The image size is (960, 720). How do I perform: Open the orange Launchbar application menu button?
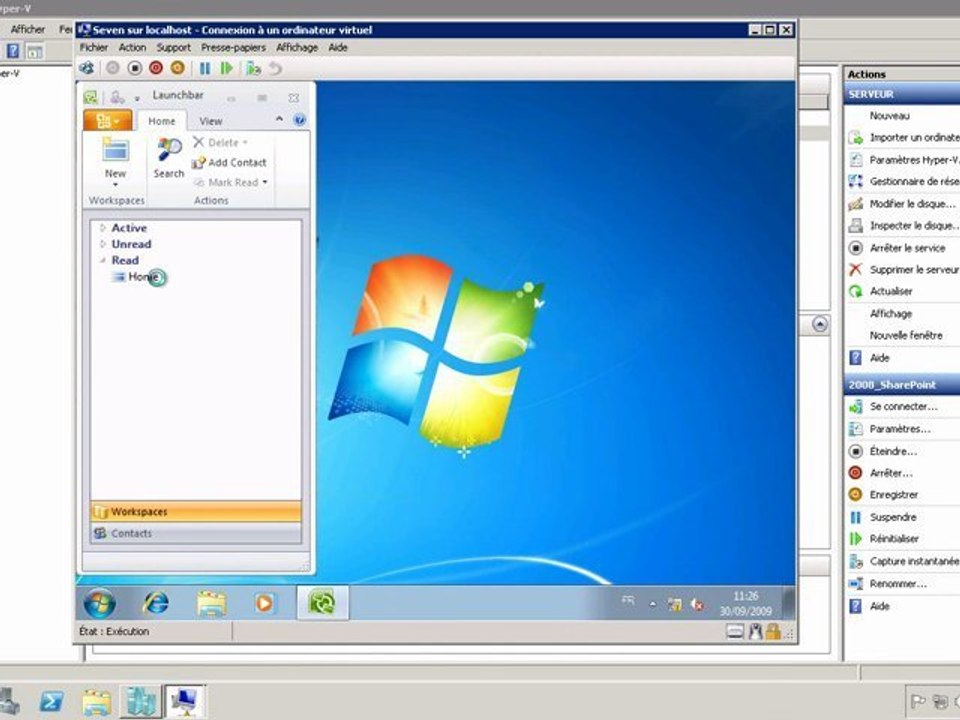pyautogui.click(x=108, y=121)
